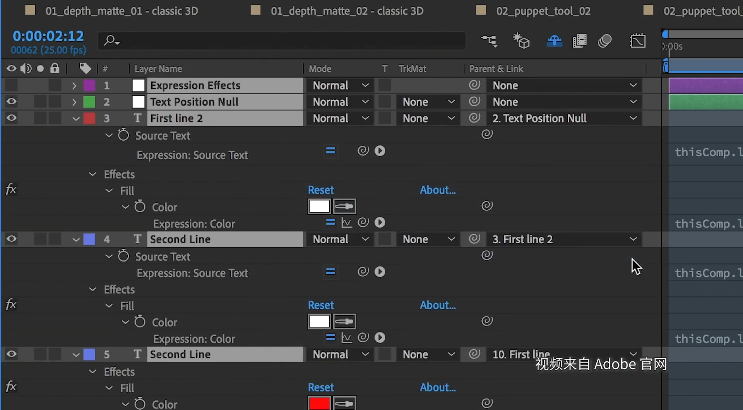Open white Fill color swatch of layer 4
743x410 pixels.
click(x=319, y=321)
